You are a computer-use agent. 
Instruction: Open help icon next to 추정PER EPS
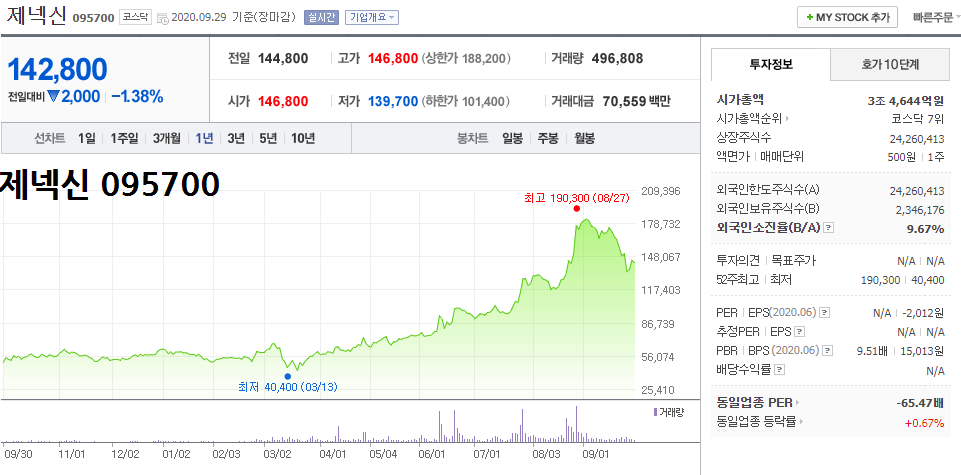pyautogui.click(x=799, y=332)
